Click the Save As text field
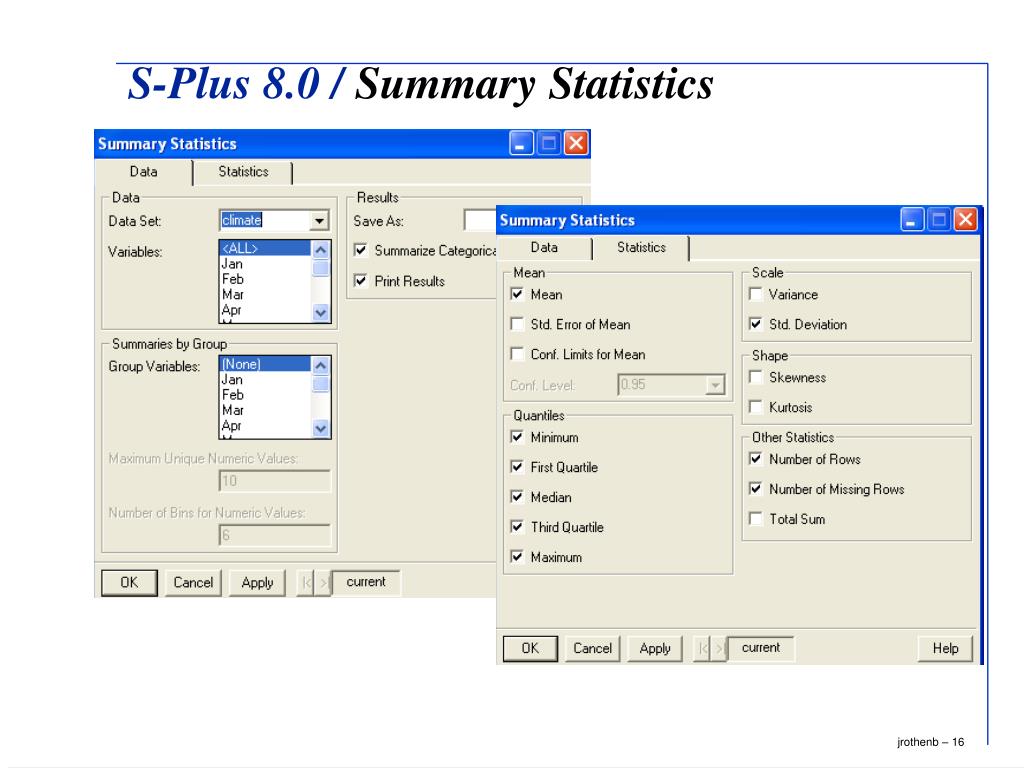The height and width of the screenshot is (768, 1024). pyautogui.click(x=480, y=221)
